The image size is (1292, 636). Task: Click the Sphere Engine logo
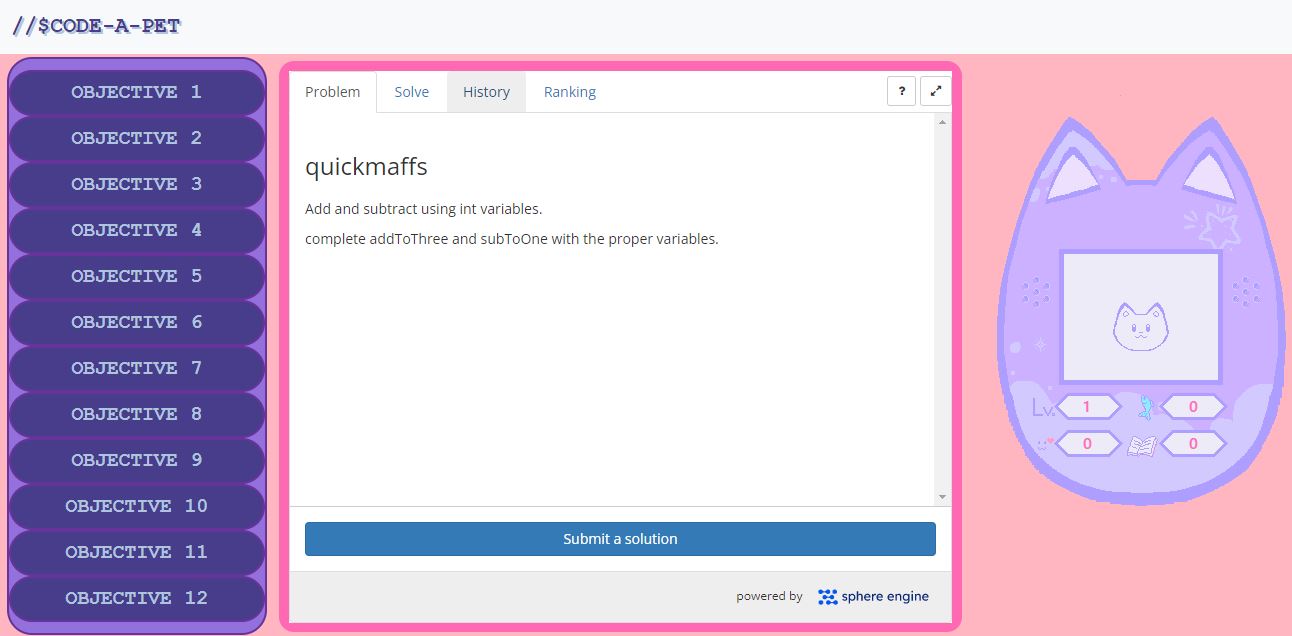coord(873,596)
